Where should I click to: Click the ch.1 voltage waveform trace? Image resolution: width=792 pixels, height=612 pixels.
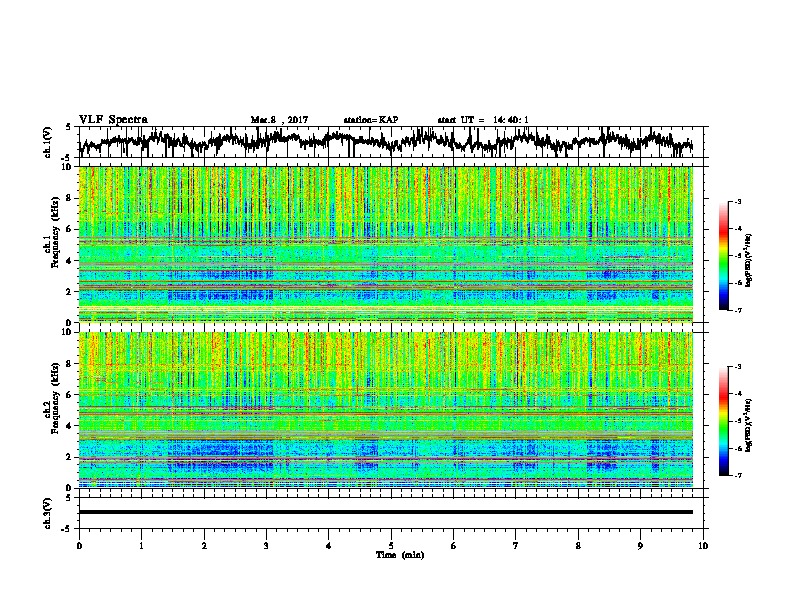pyautogui.click(x=386, y=142)
